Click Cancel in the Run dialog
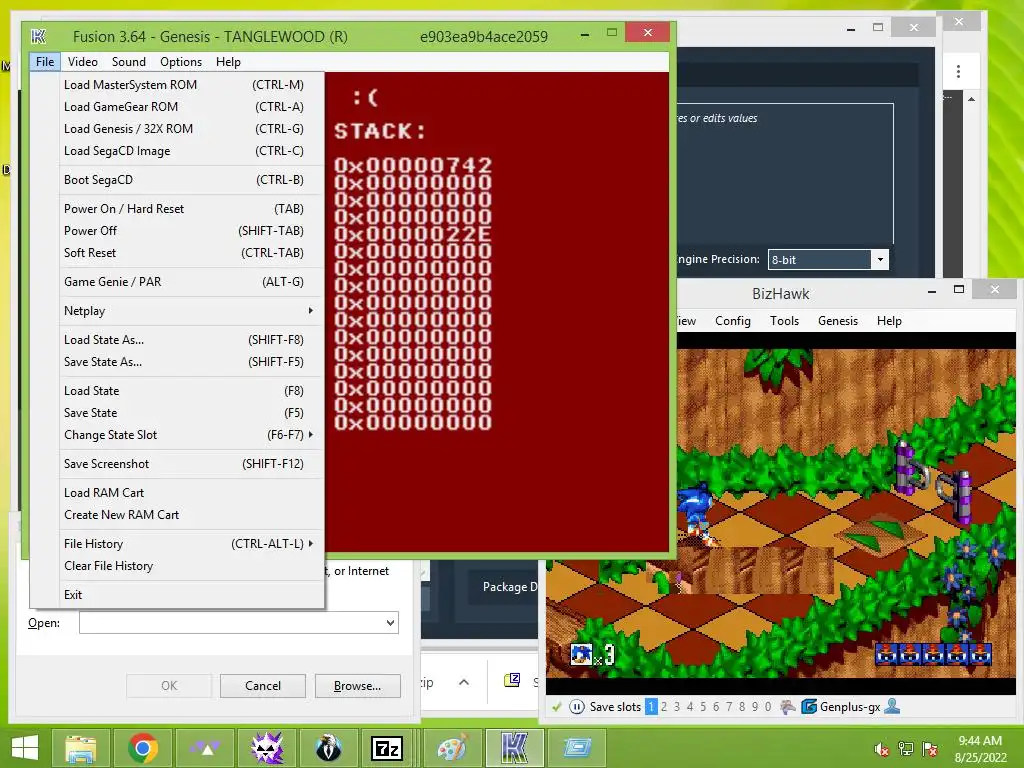1024x768 pixels. tap(263, 686)
